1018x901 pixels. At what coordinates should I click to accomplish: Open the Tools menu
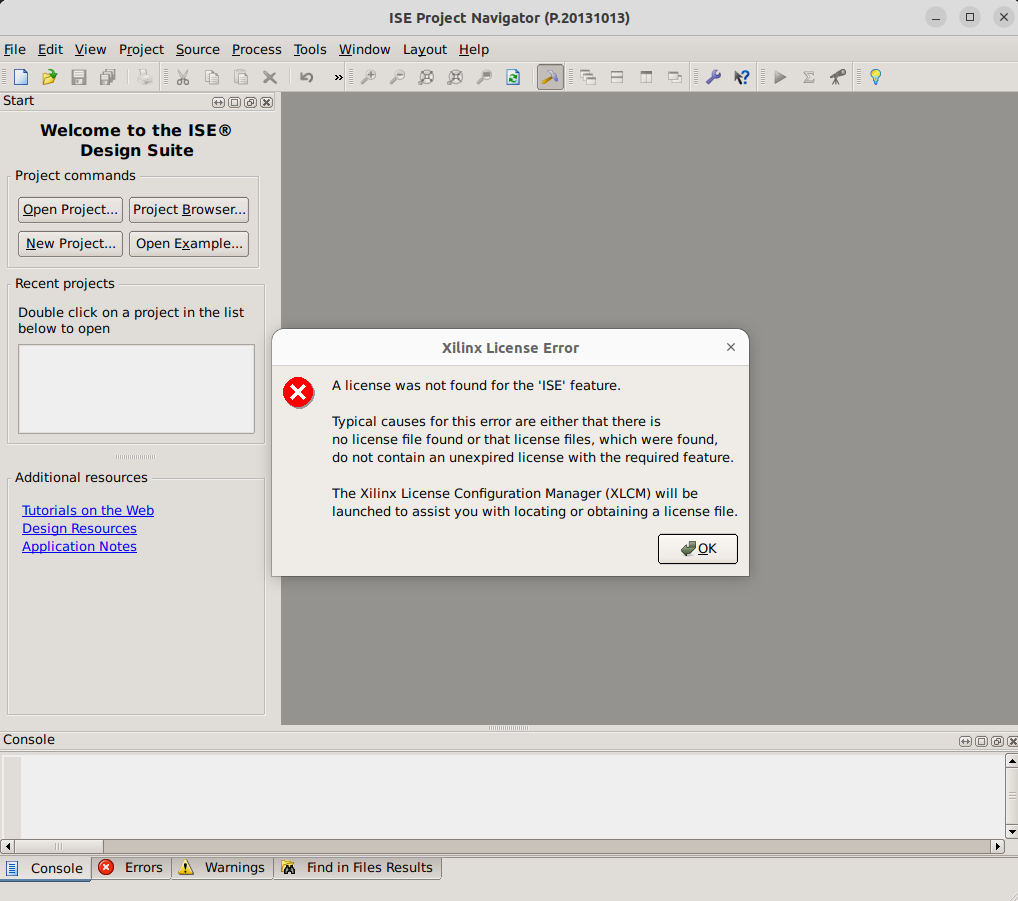pyautogui.click(x=310, y=49)
